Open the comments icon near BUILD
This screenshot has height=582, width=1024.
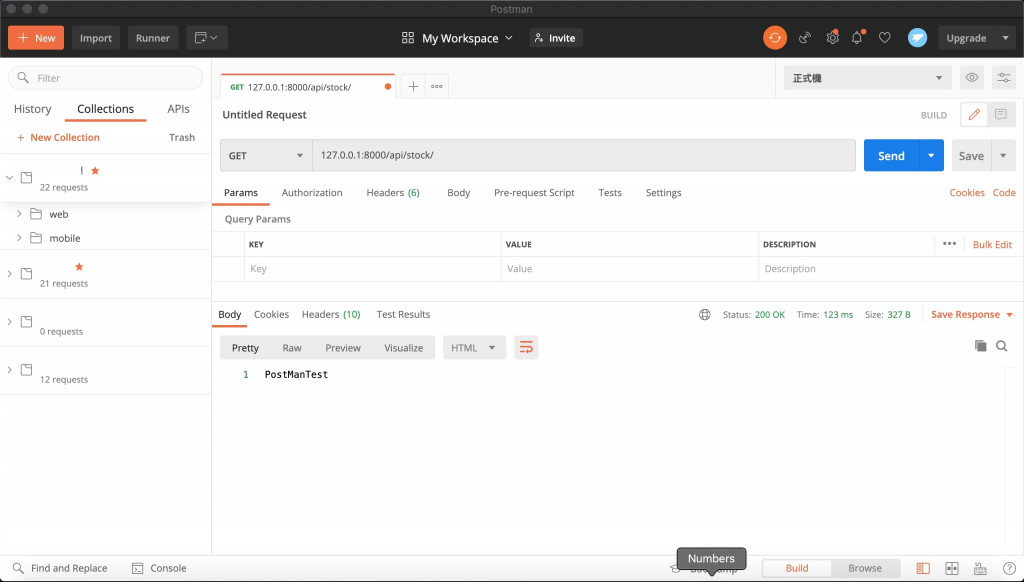[1000, 115]
